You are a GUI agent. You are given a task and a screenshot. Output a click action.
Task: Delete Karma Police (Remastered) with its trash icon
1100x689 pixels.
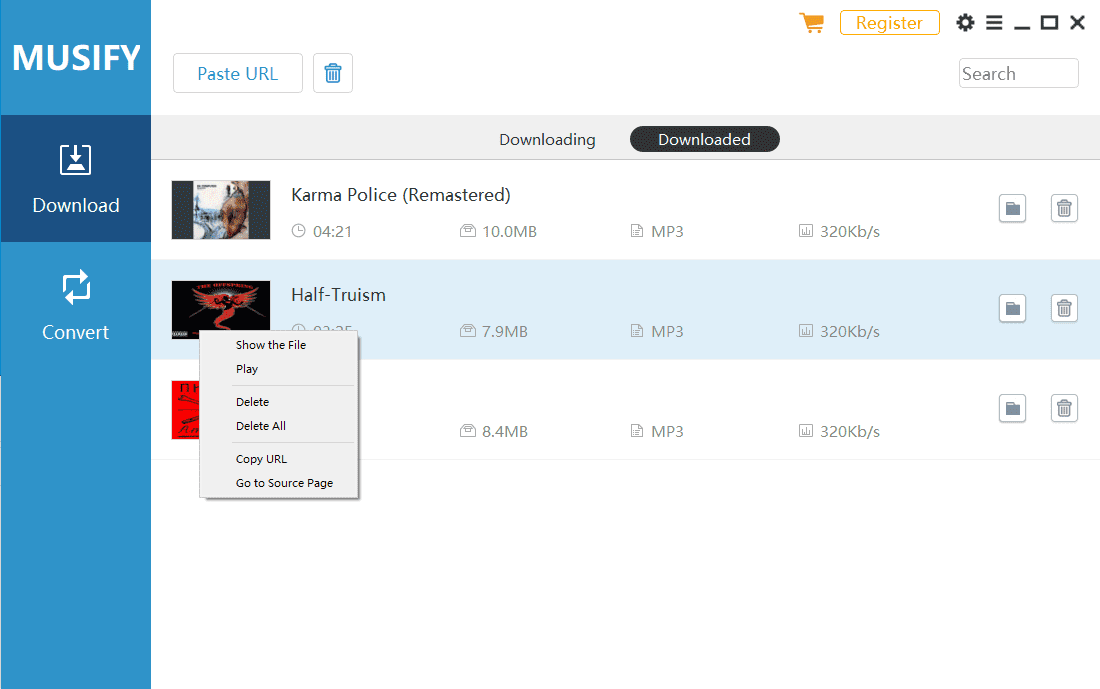point(1064,208)
